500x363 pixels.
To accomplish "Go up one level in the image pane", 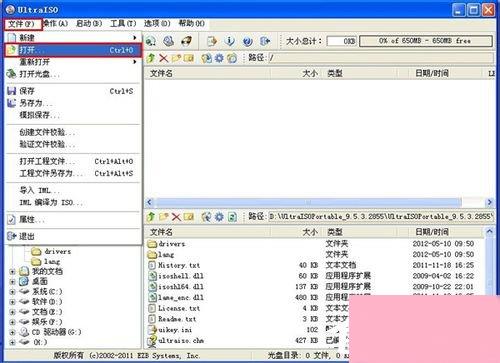I will pos(151,58).
